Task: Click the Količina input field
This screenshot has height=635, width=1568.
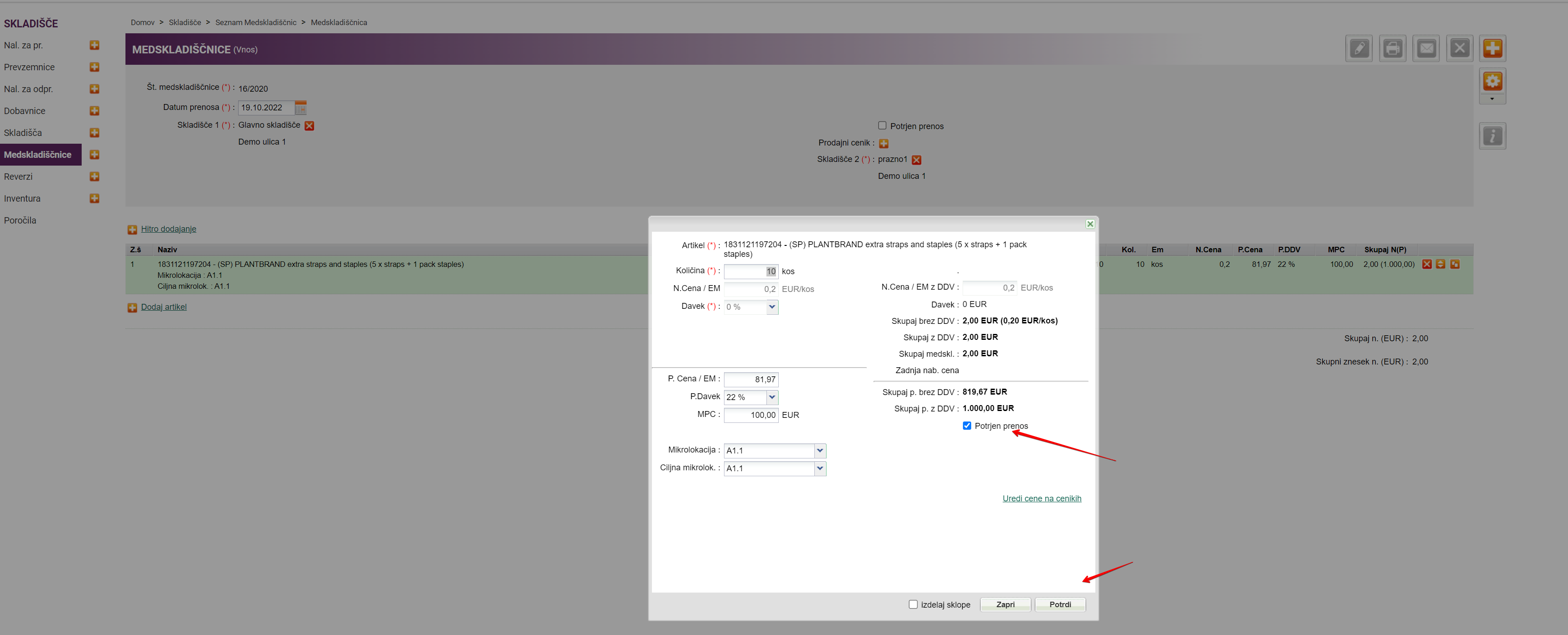Action: pyautogui.click(x=750, y=271)
